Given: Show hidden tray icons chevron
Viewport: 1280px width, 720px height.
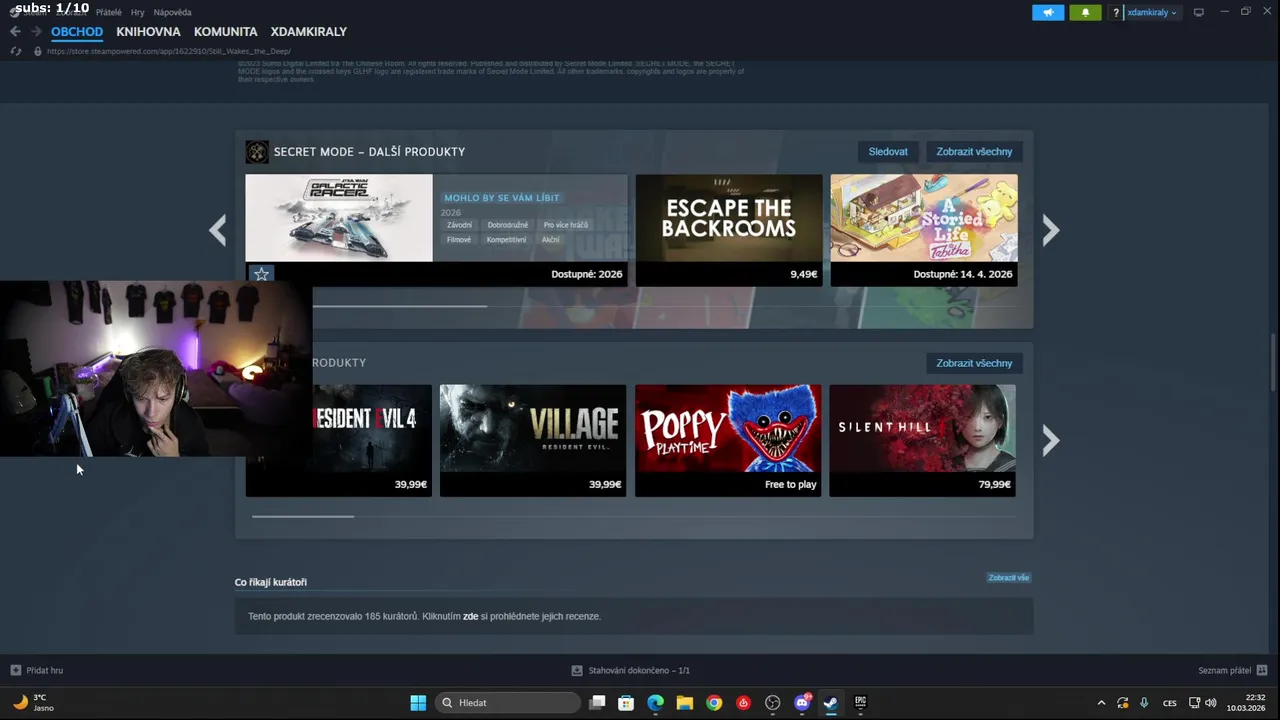Looking at the screenshot, I should point(1101,703).
